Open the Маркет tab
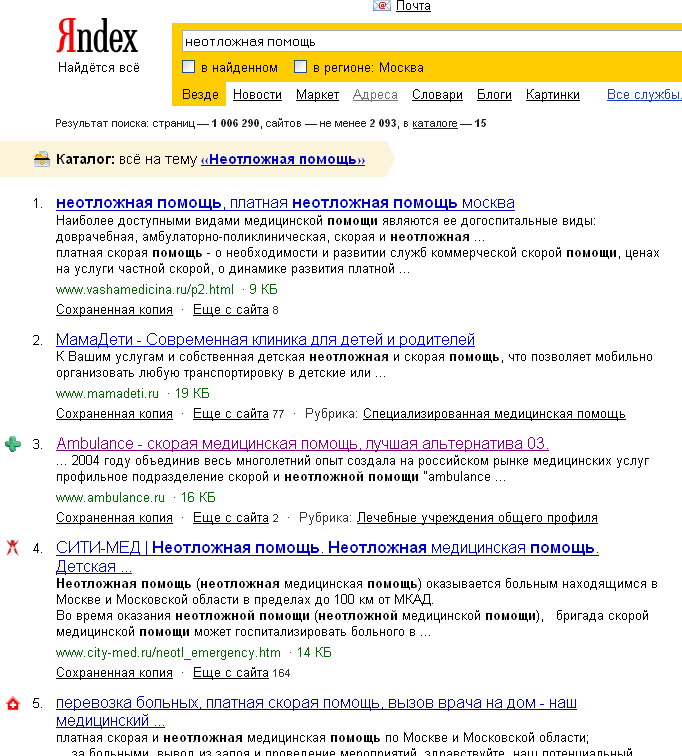Viewport: 682px width, 756px height. pyautogui.click(x=317, y=94)
